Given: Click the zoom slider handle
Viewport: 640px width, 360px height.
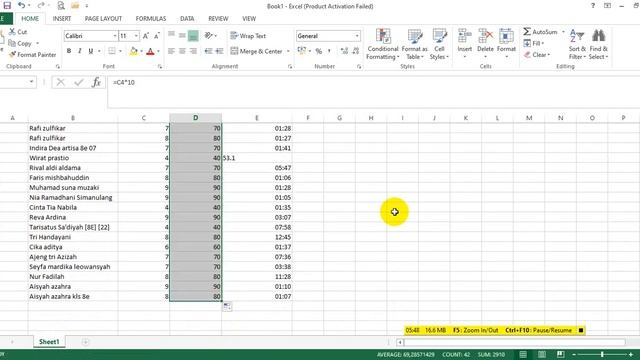Looking at the screenshot, I should click(x=602, y=354).
